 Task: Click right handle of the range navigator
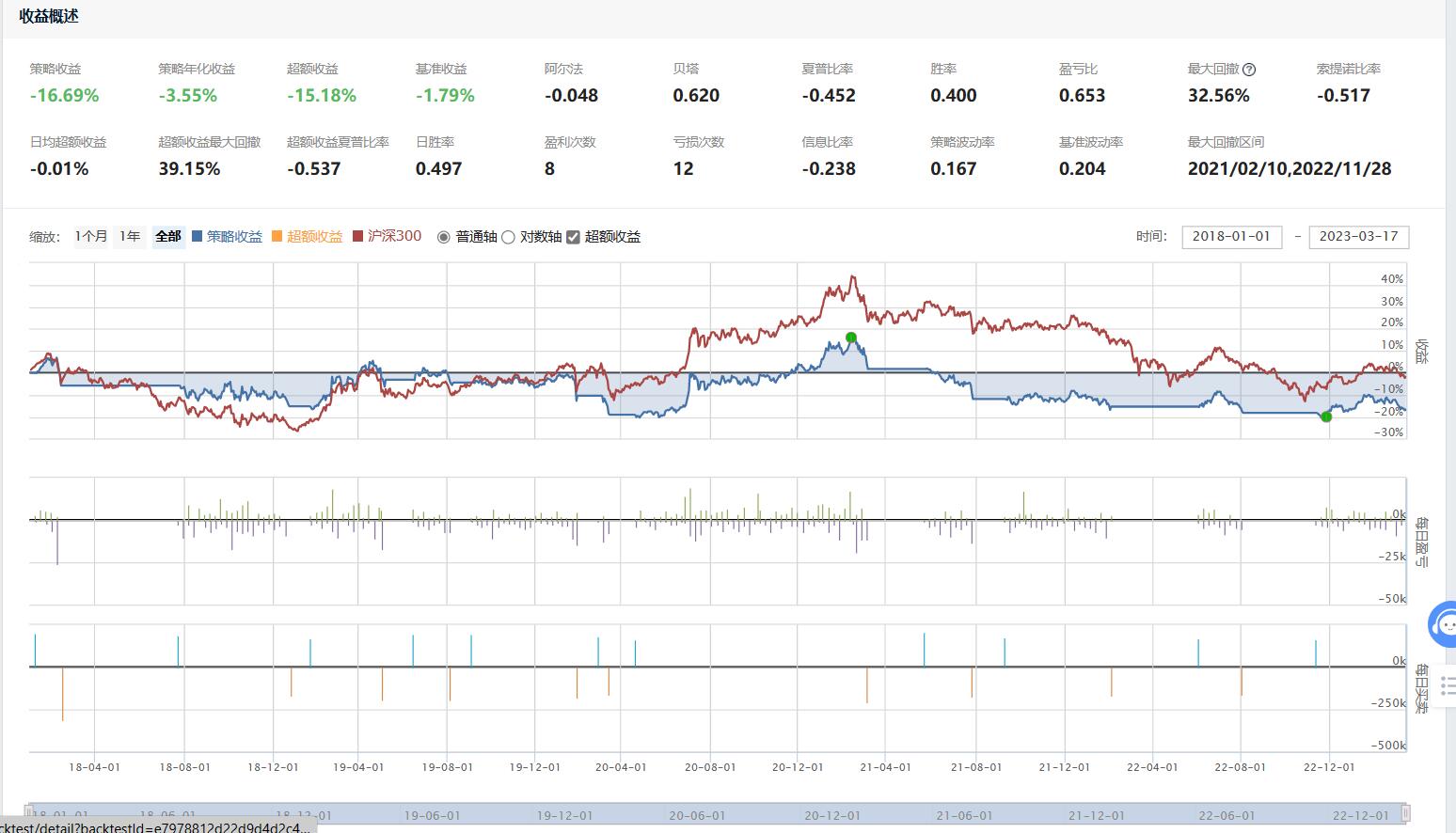(x=1405, y=813)
